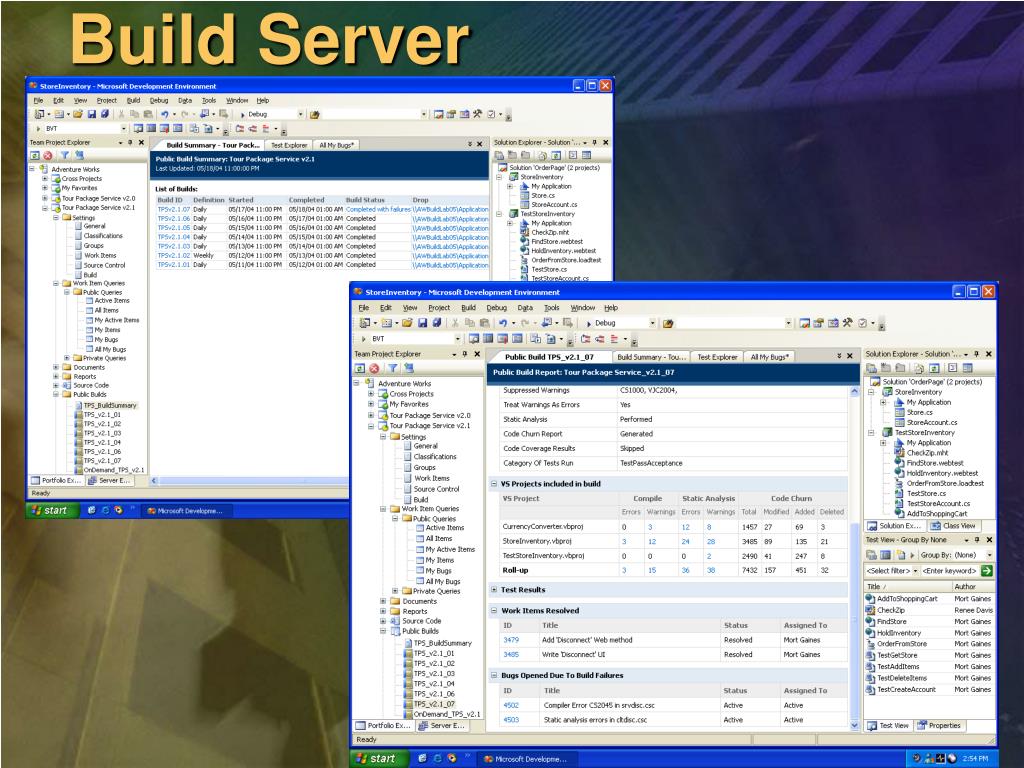This screenshot has width=1024, height=768.
Task: Switch to the Build Summary - Tou... tab in front window
Action: click(x=651, y=357)
